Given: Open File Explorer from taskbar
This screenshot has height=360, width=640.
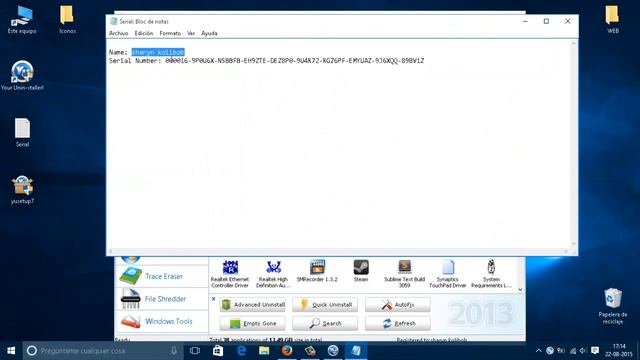Looking at the screenshot, I should (264, 351).
